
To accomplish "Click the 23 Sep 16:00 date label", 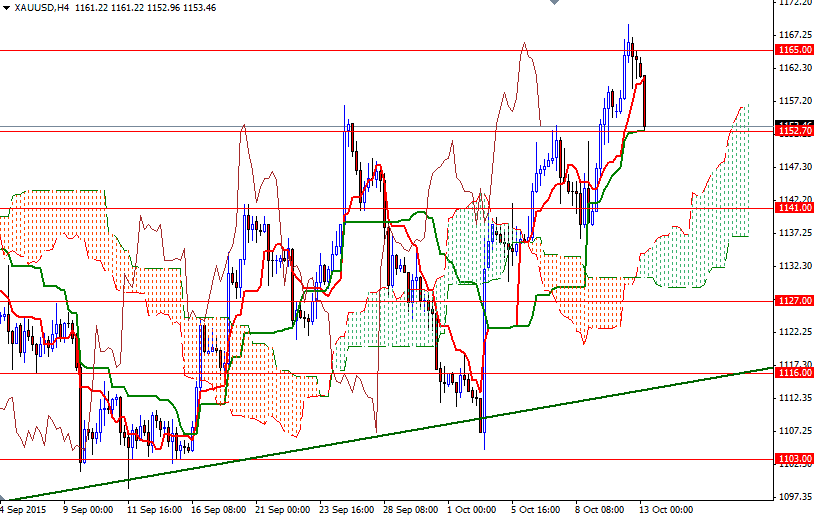I will 345,508.
